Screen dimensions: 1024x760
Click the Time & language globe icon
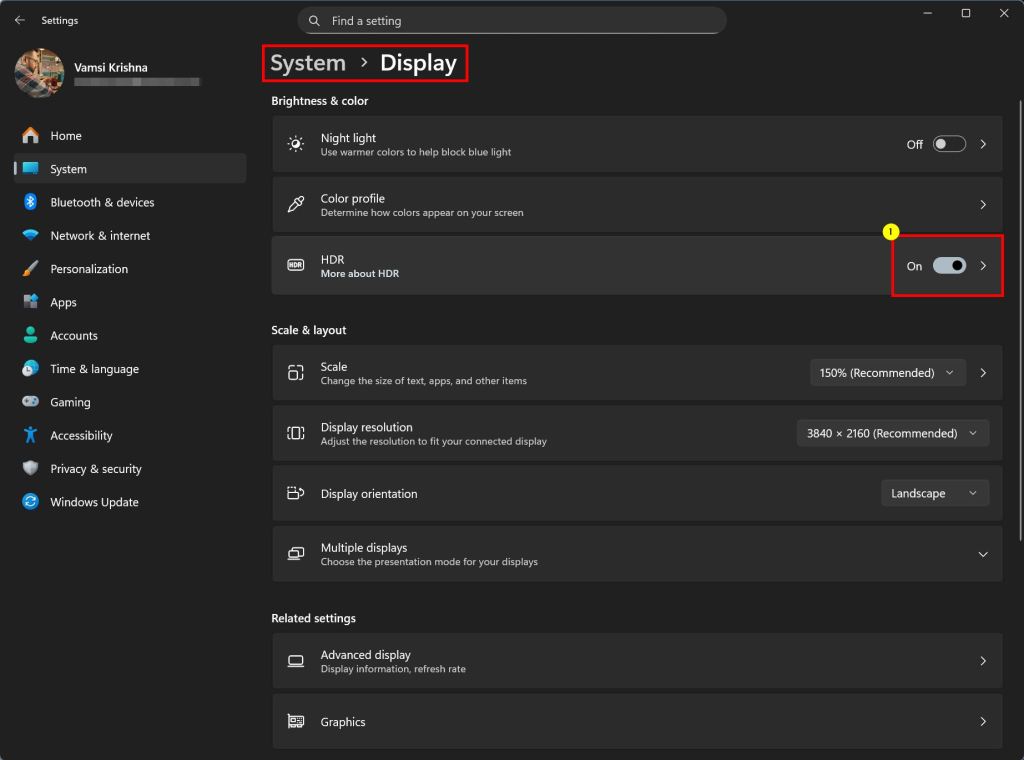tap(30, 368)
